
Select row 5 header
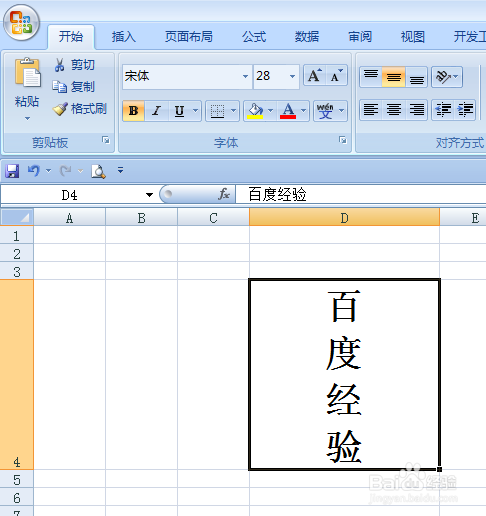click(17, 479)
